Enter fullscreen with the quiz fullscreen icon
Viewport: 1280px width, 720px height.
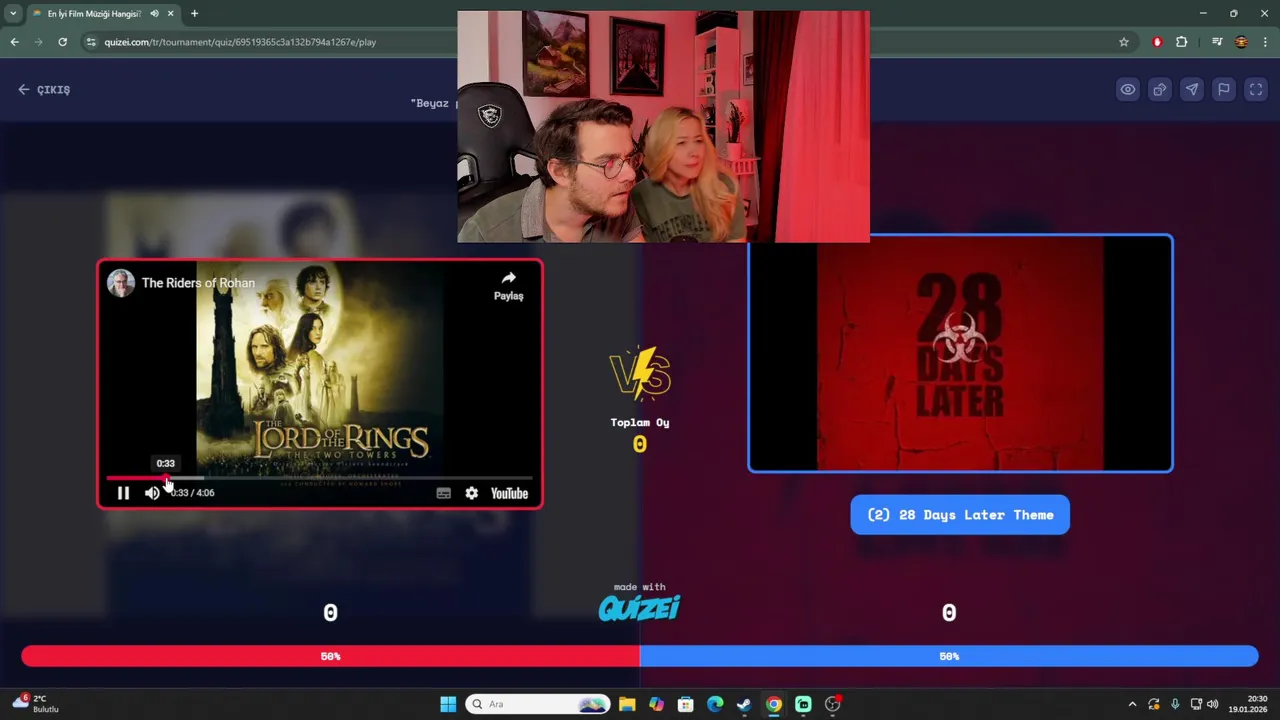(1256, 89)
